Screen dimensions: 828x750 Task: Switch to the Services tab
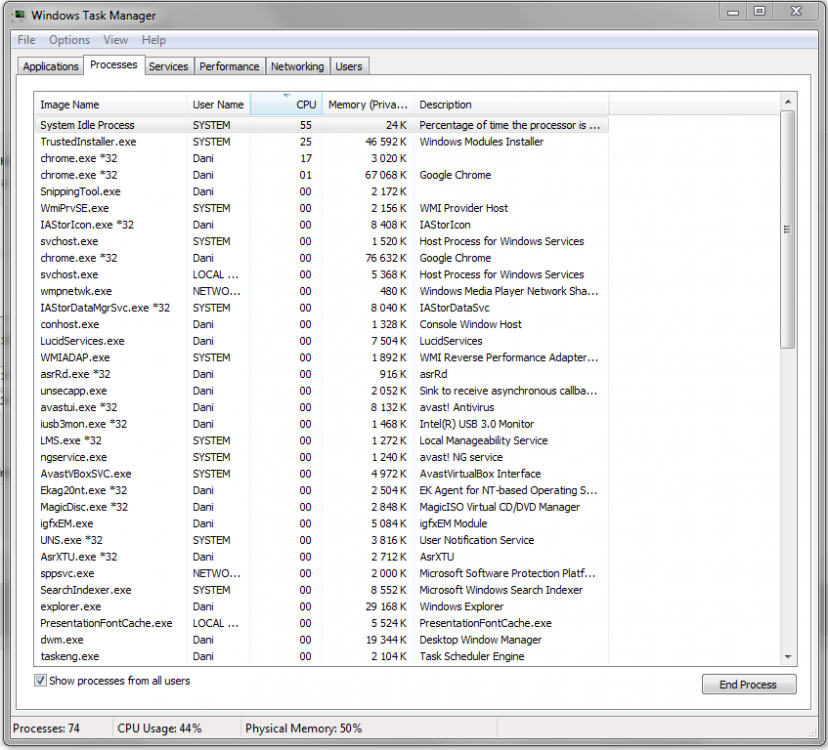point(168,67)
